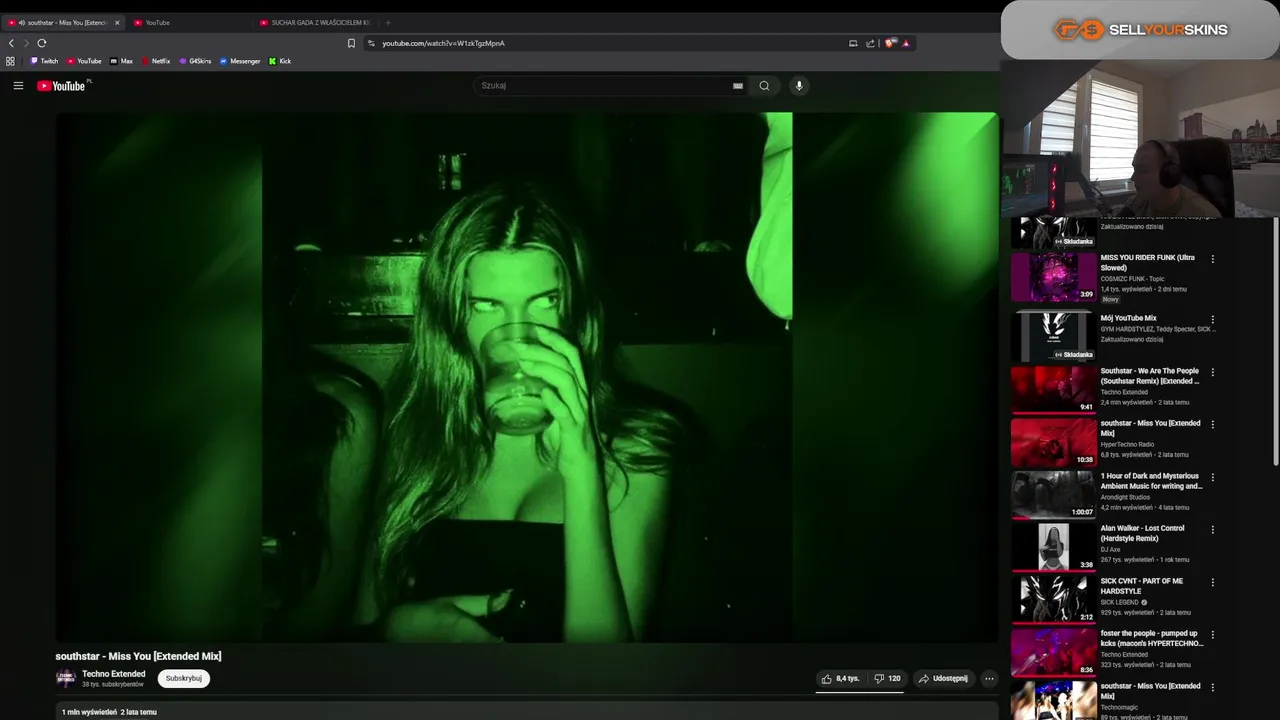Open the foster the people 8:26 thumbnail
Viewport: 1280px width, 720px height.
[1053, 652]
